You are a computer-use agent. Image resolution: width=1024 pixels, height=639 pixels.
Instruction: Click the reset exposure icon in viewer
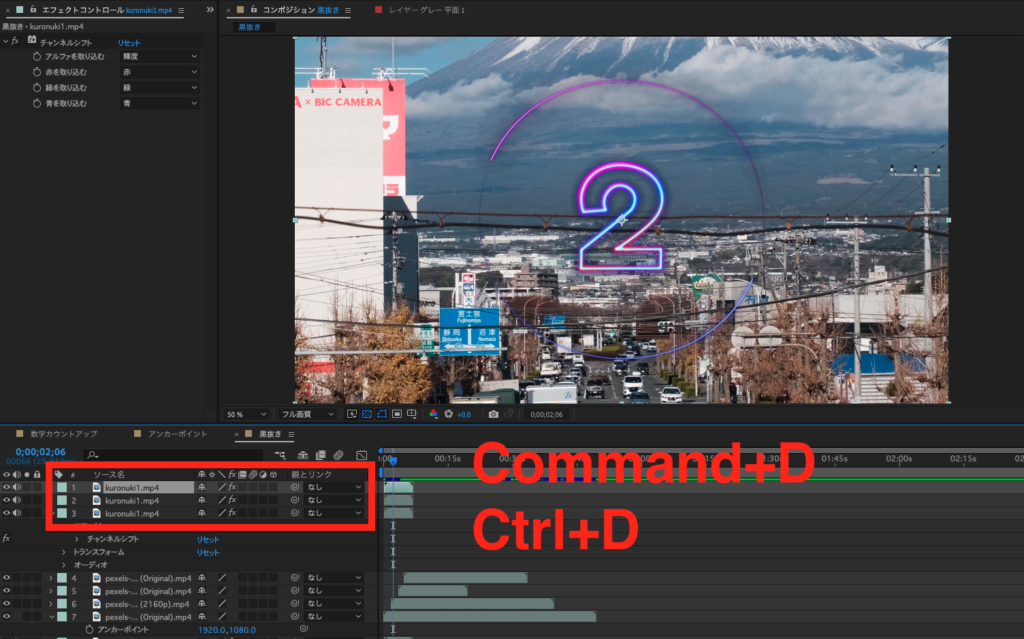(449, 414)
